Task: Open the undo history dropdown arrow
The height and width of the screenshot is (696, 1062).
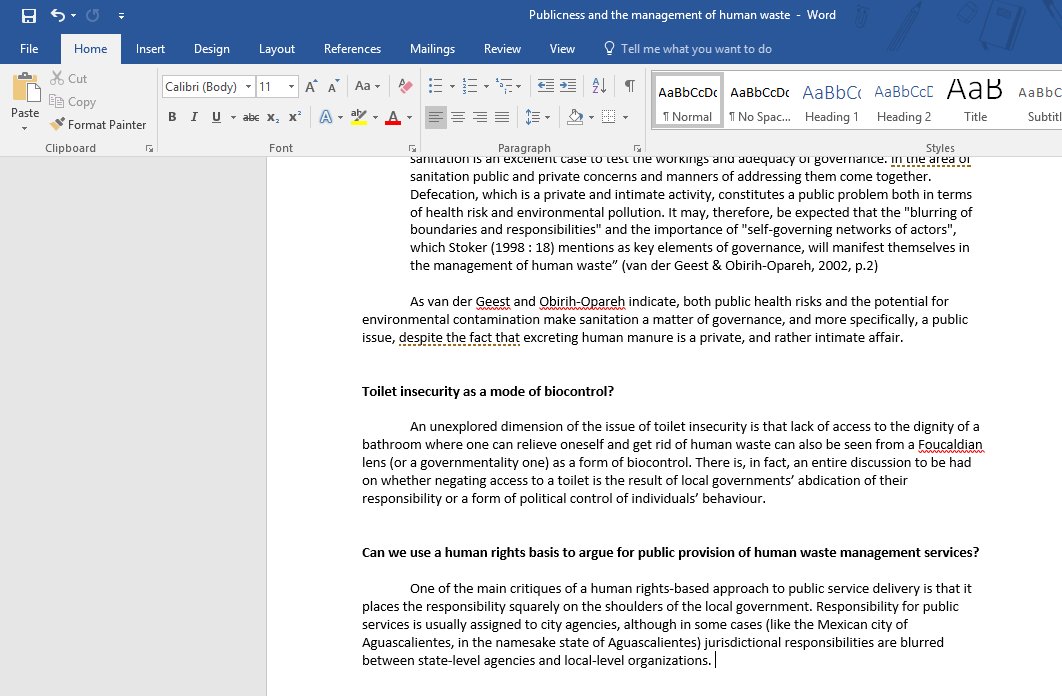Action: click(73, 15)
